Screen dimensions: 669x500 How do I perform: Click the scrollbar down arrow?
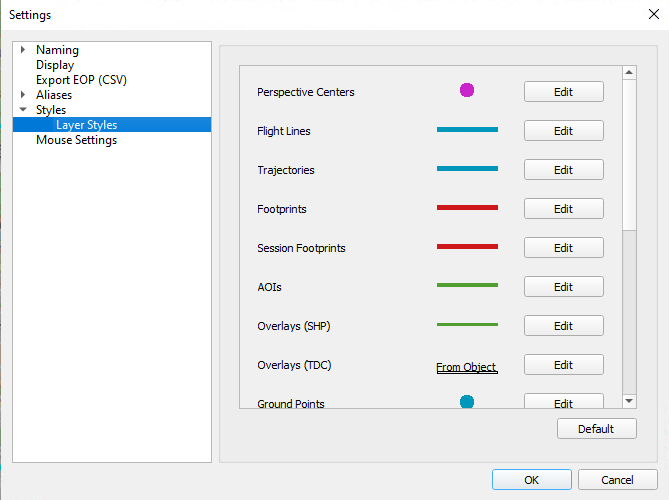point(629,400)
